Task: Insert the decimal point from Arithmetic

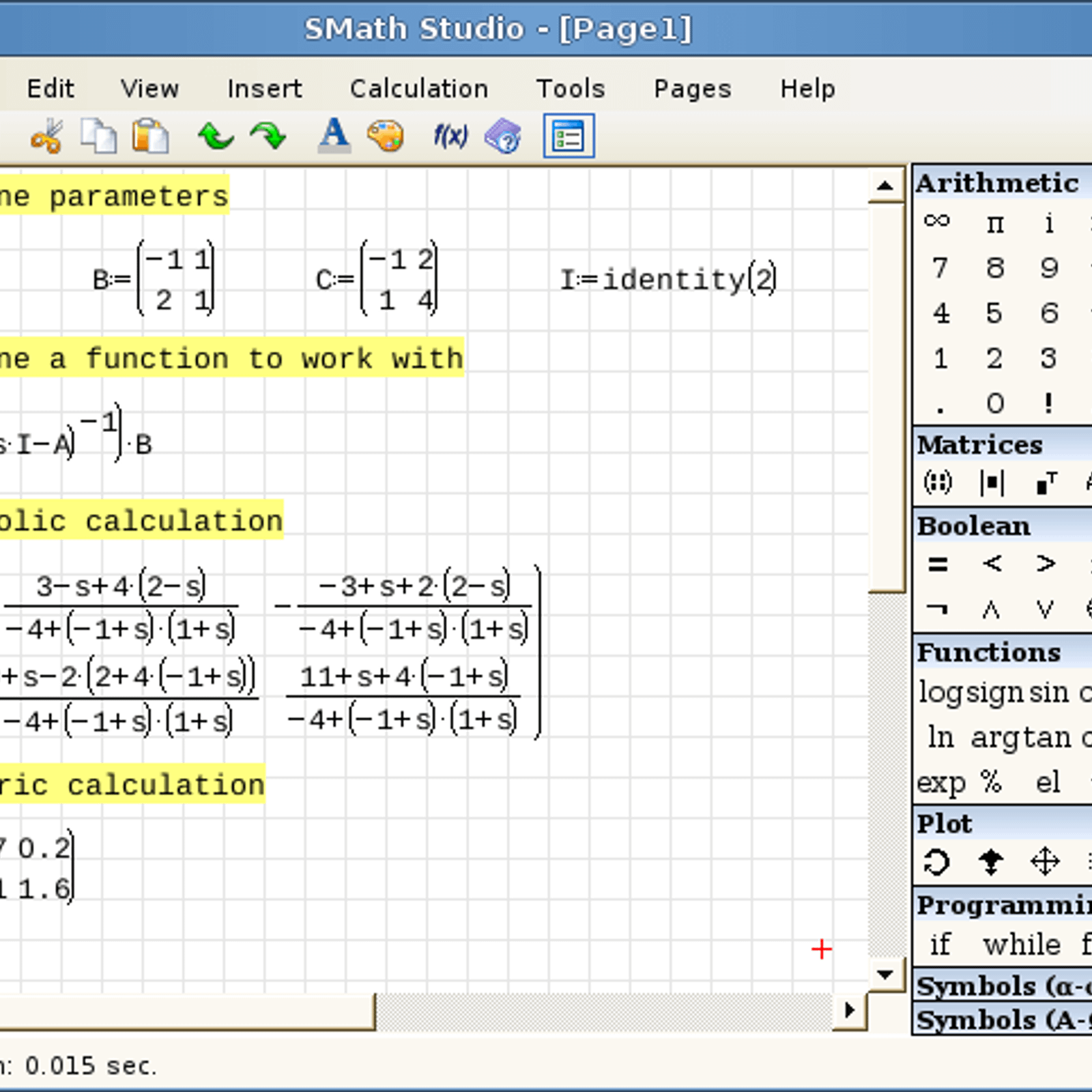Action: tap(940, 410)
